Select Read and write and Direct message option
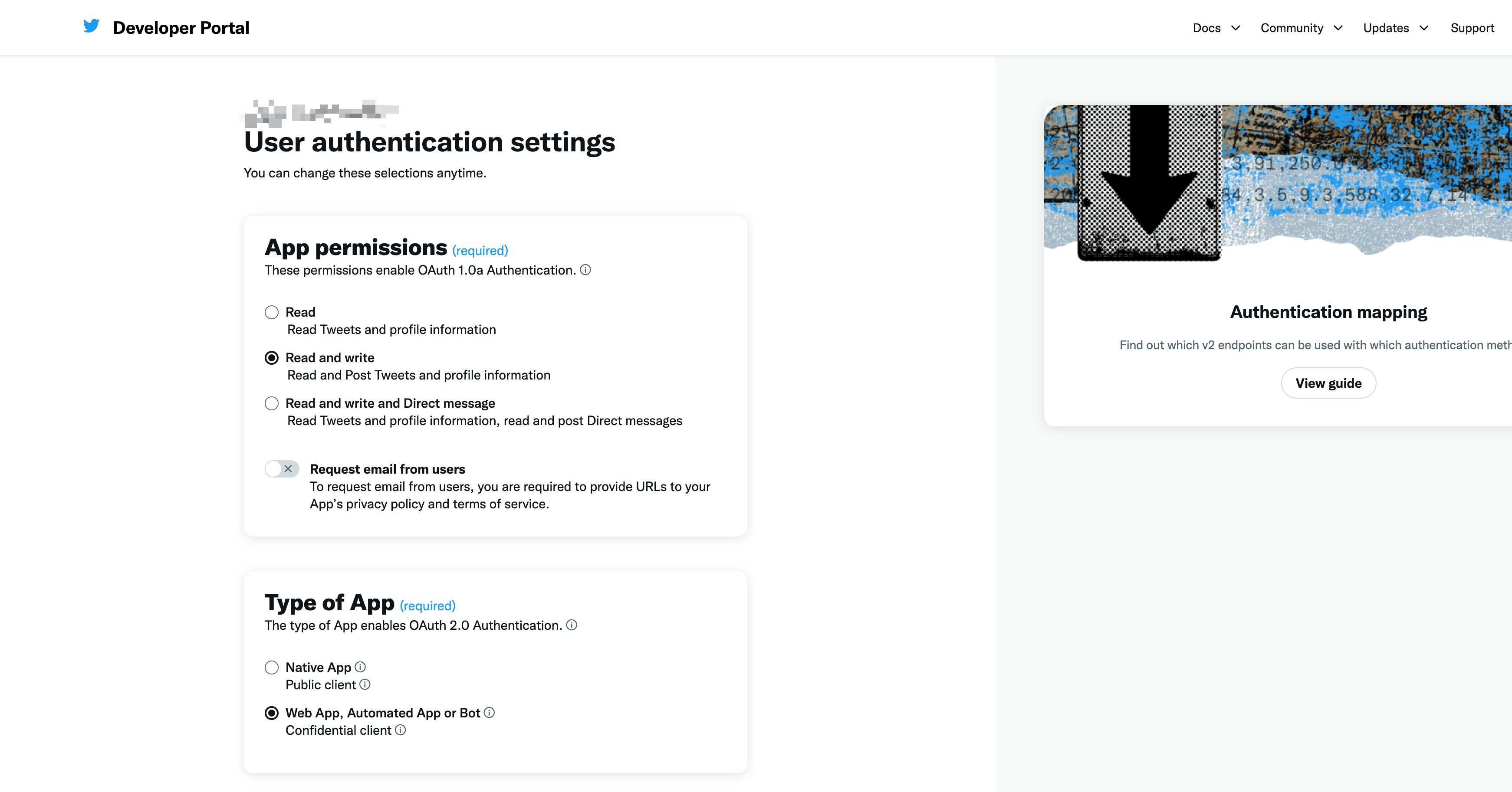Image resolution: width=1512 pixels, height=792 pixels. pos(272,403)
